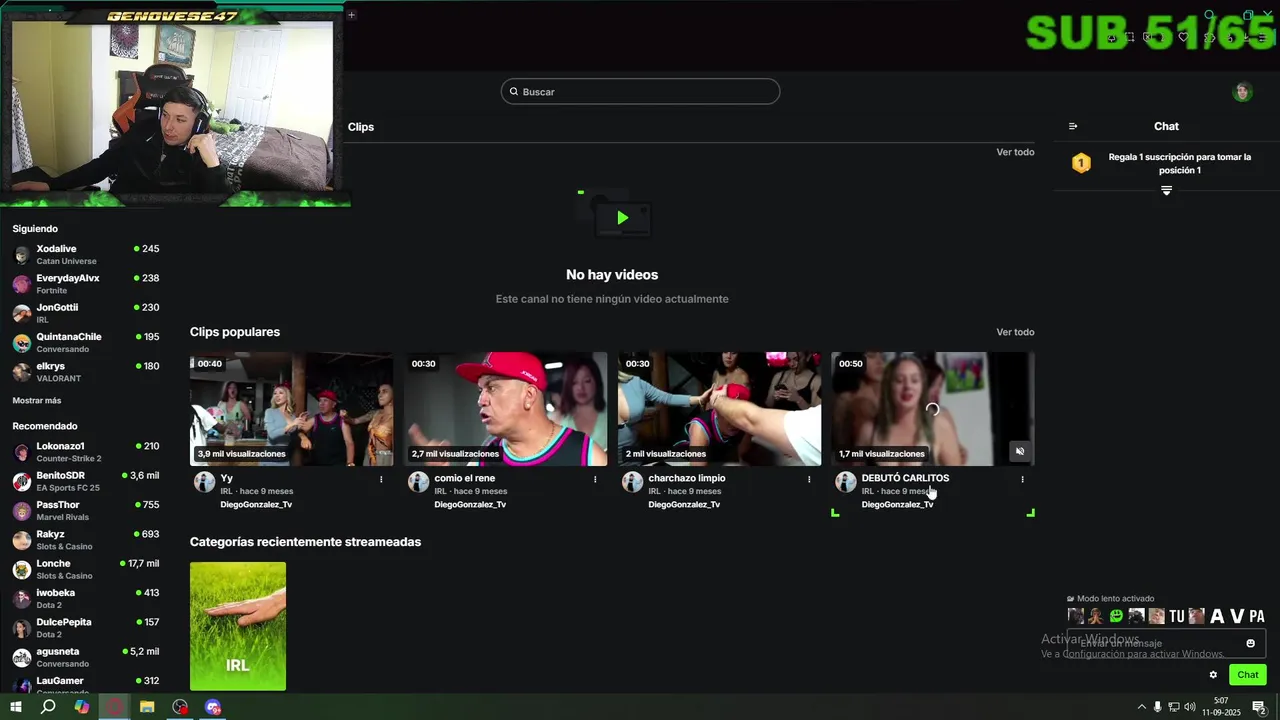Play the Yy clip thumbnail

[x=291, y=409]
